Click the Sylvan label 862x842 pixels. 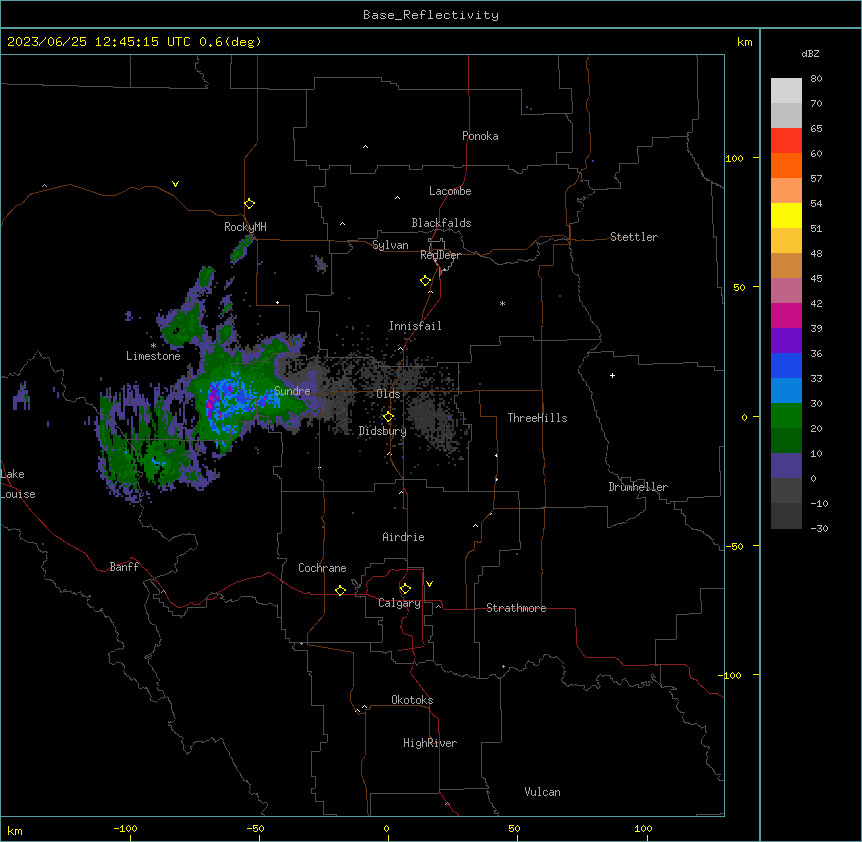[390, 245]
